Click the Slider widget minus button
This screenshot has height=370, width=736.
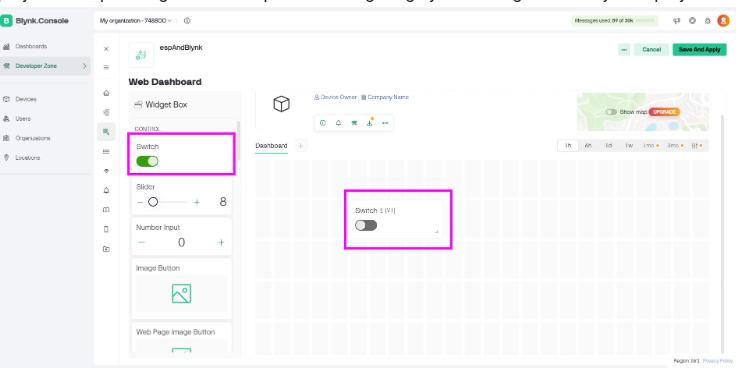point(140,202)
